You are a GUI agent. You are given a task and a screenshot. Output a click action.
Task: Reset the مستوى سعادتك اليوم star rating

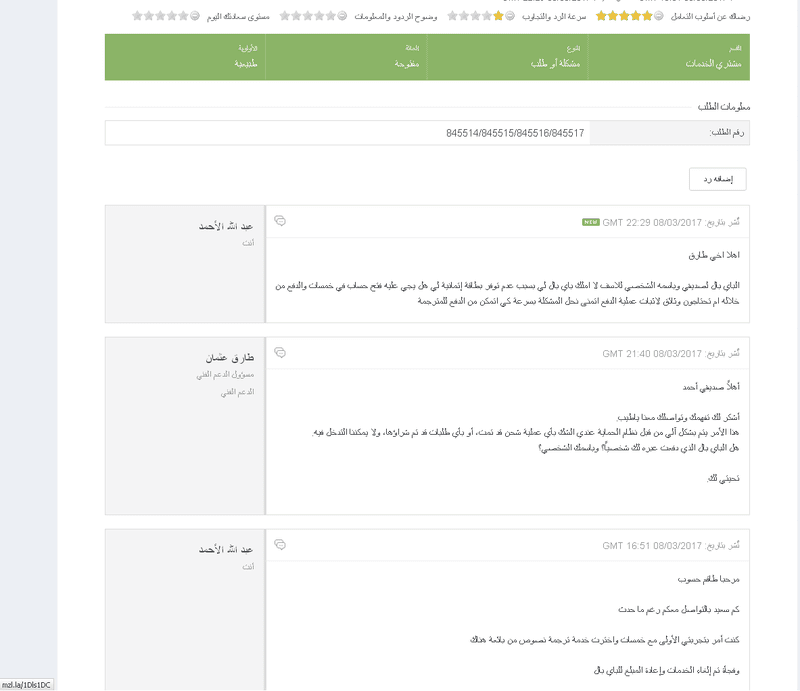[195, 16]
